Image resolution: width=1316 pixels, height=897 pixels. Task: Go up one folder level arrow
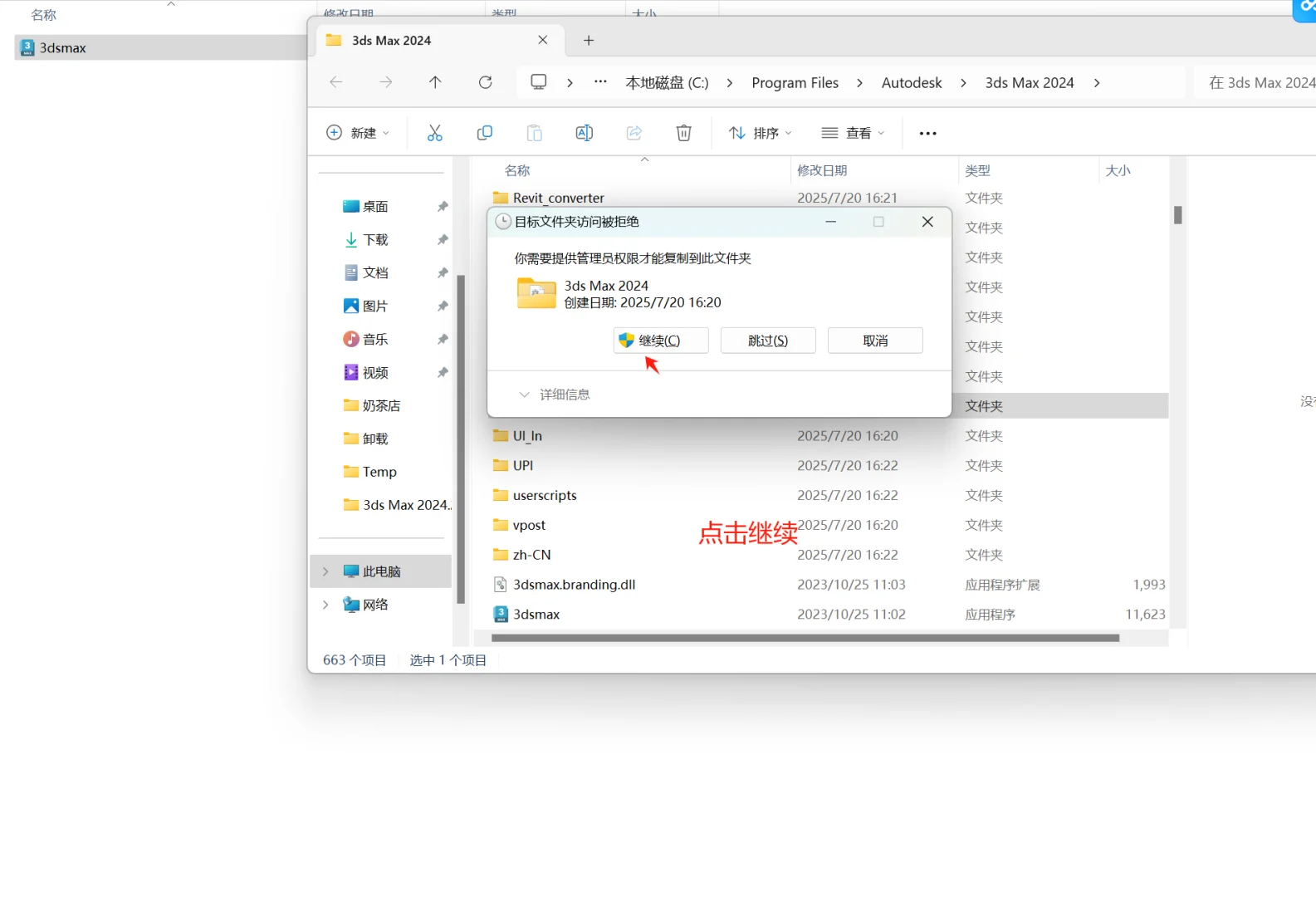[435, 81]
